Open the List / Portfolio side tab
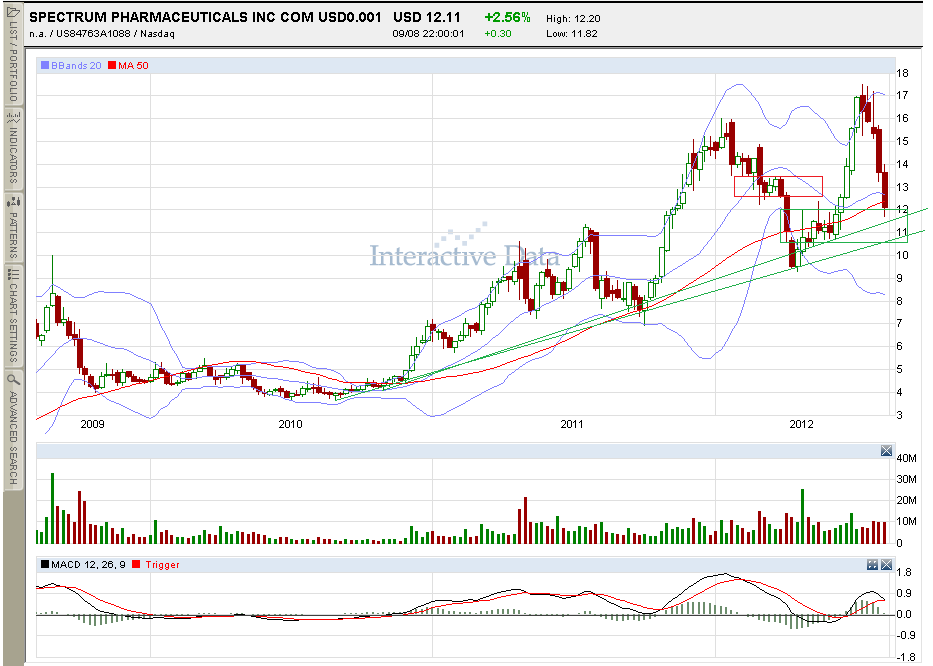933x666 pixels. (x=13, y=62)
